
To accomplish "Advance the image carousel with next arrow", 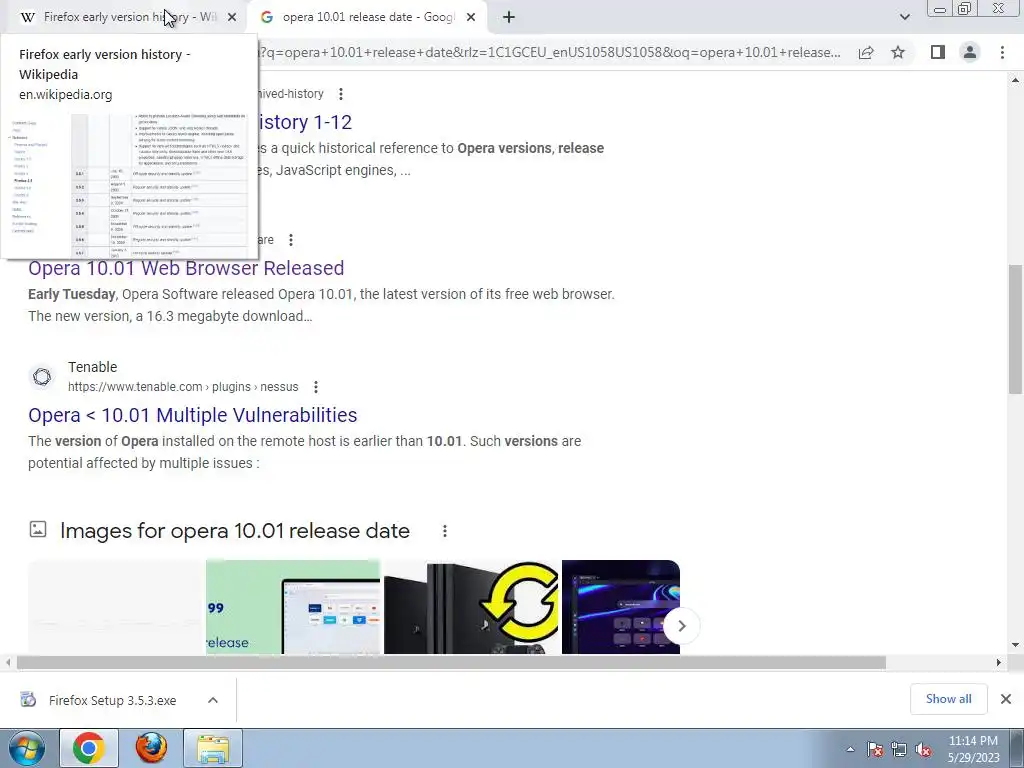I will click(681, 626).
